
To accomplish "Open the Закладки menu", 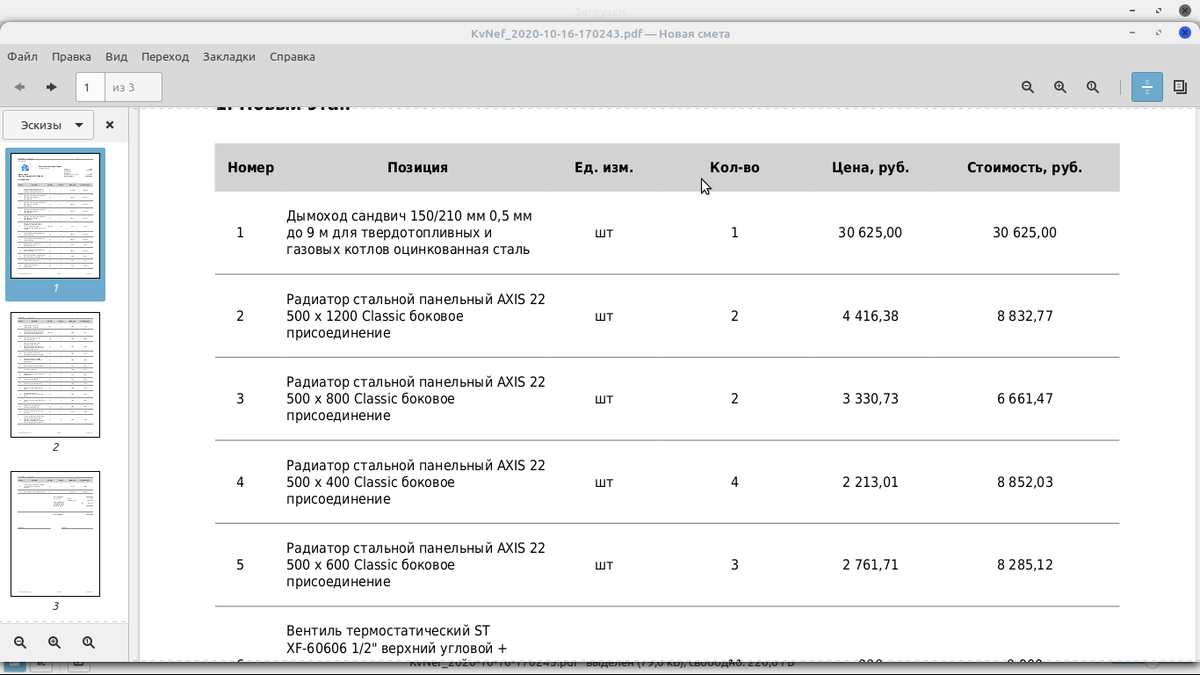I will point(229,57).
